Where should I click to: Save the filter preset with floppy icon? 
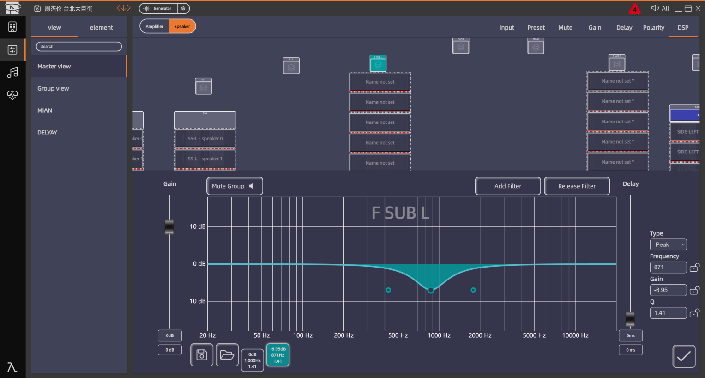201,355
